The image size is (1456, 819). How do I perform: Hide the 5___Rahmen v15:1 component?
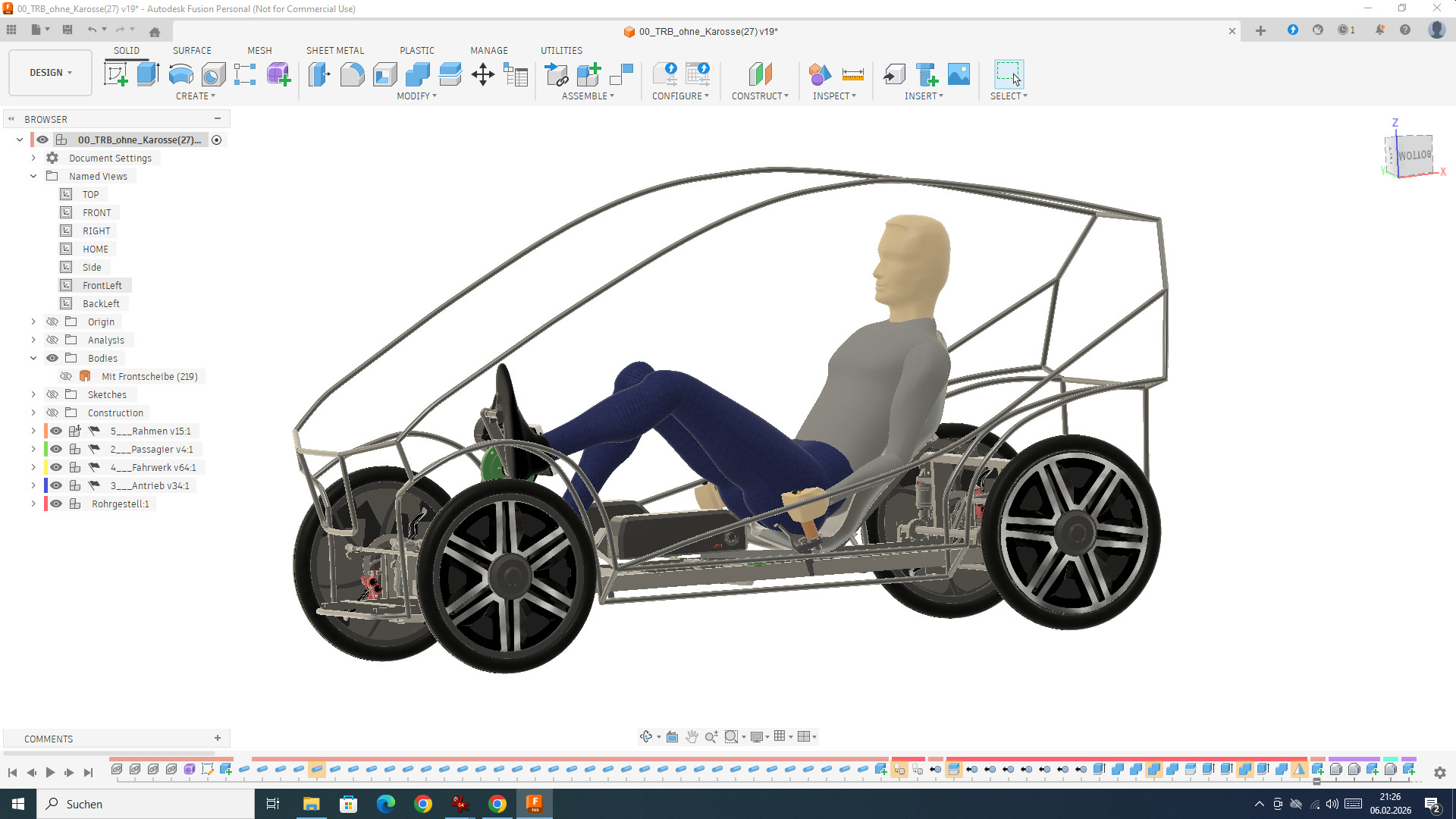(x=56, y=431)
